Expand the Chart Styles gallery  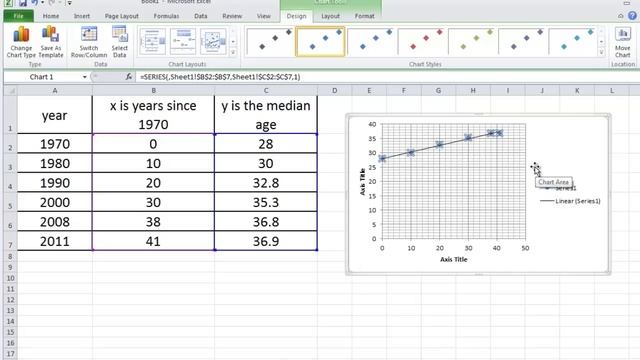tap(601, 53)
